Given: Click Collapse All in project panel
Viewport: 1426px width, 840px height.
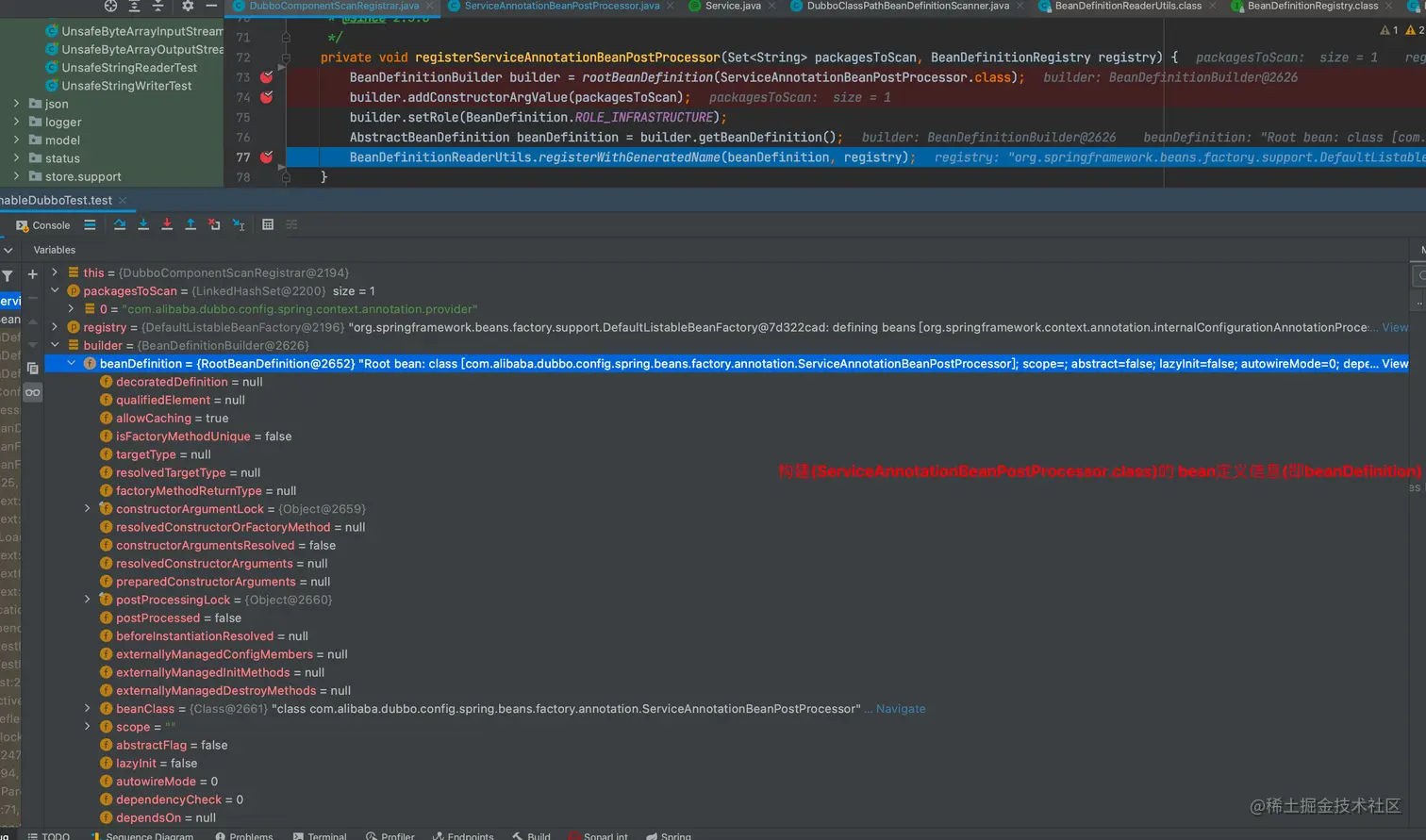Looking at the screenshot, I should [158, 6].
